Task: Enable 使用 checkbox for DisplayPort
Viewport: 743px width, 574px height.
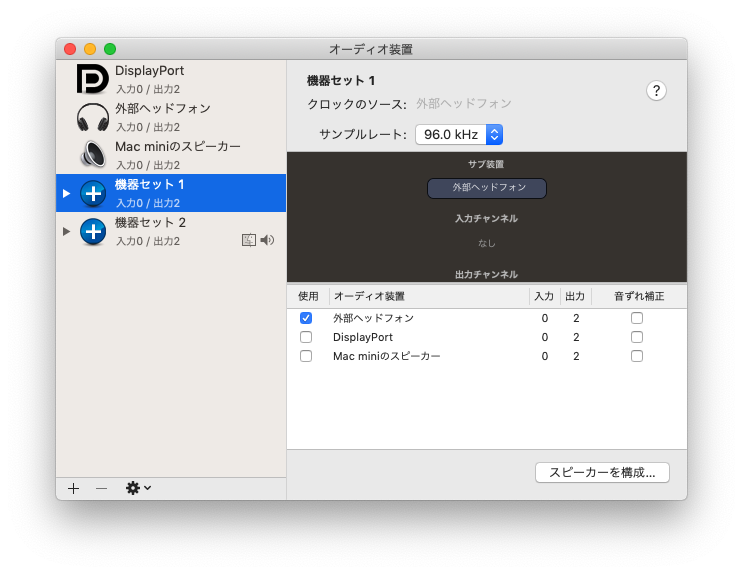Action: click(306, 337)
